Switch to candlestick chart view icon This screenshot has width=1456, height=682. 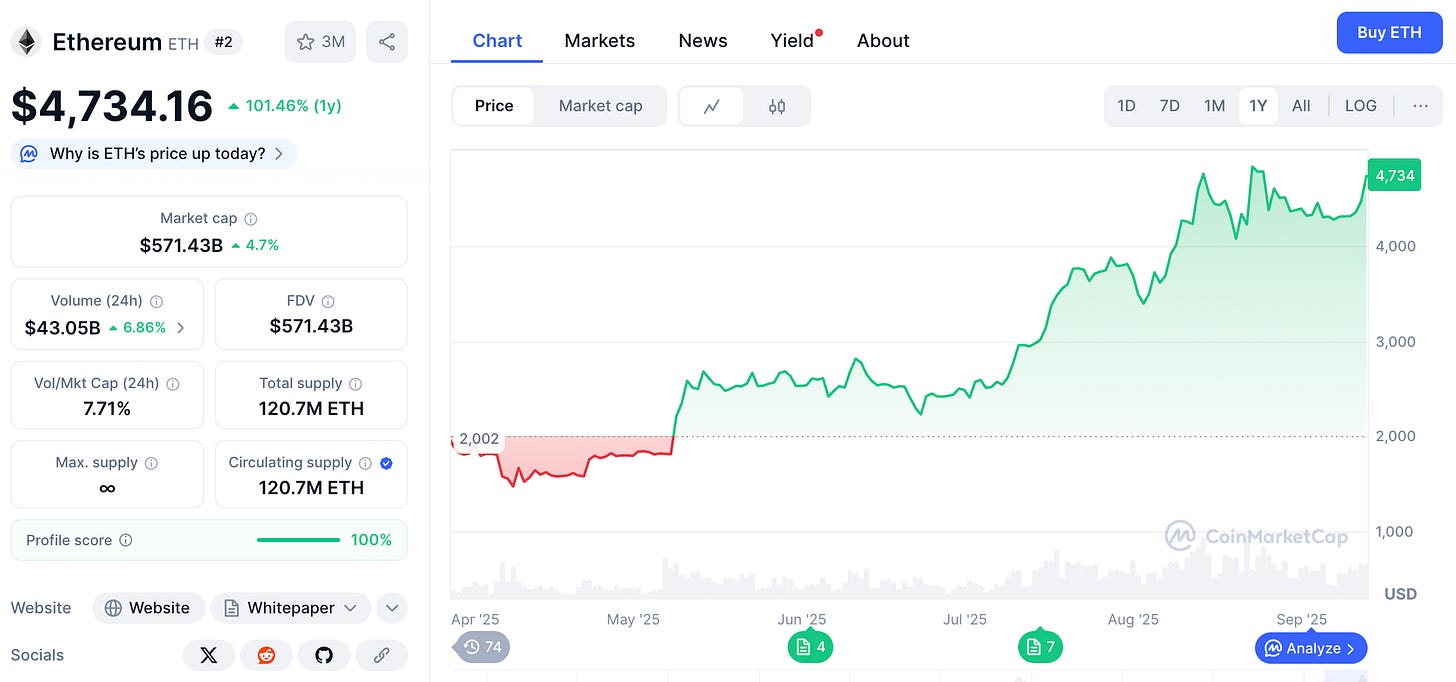point(777,106)
